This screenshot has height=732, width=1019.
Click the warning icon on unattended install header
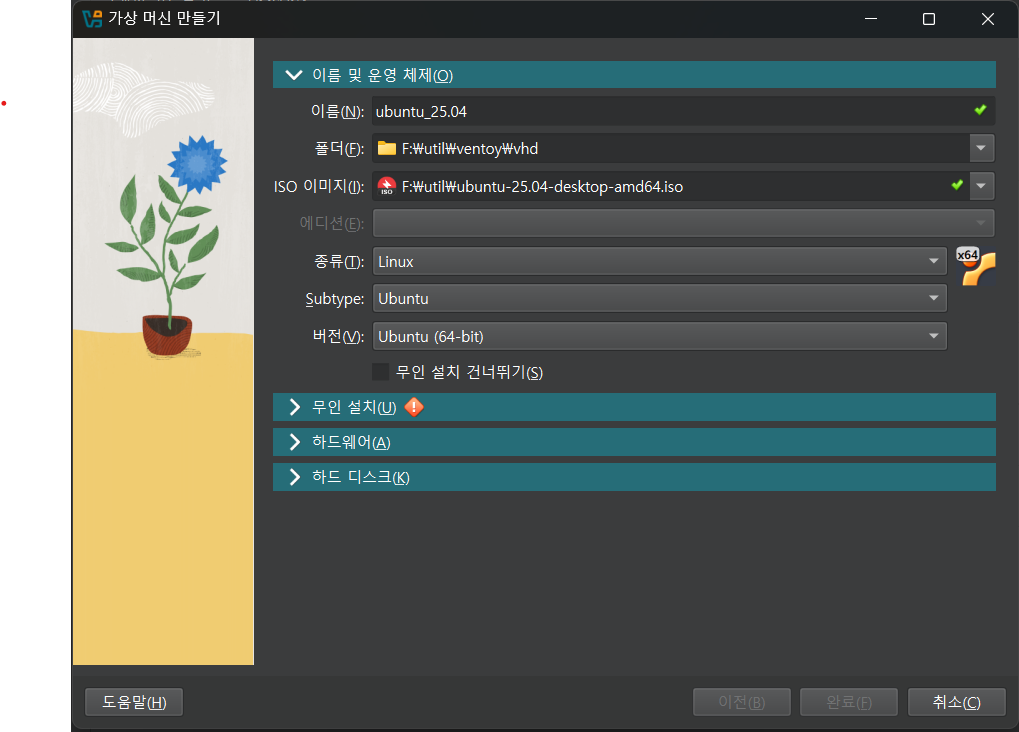click(414, 407)
